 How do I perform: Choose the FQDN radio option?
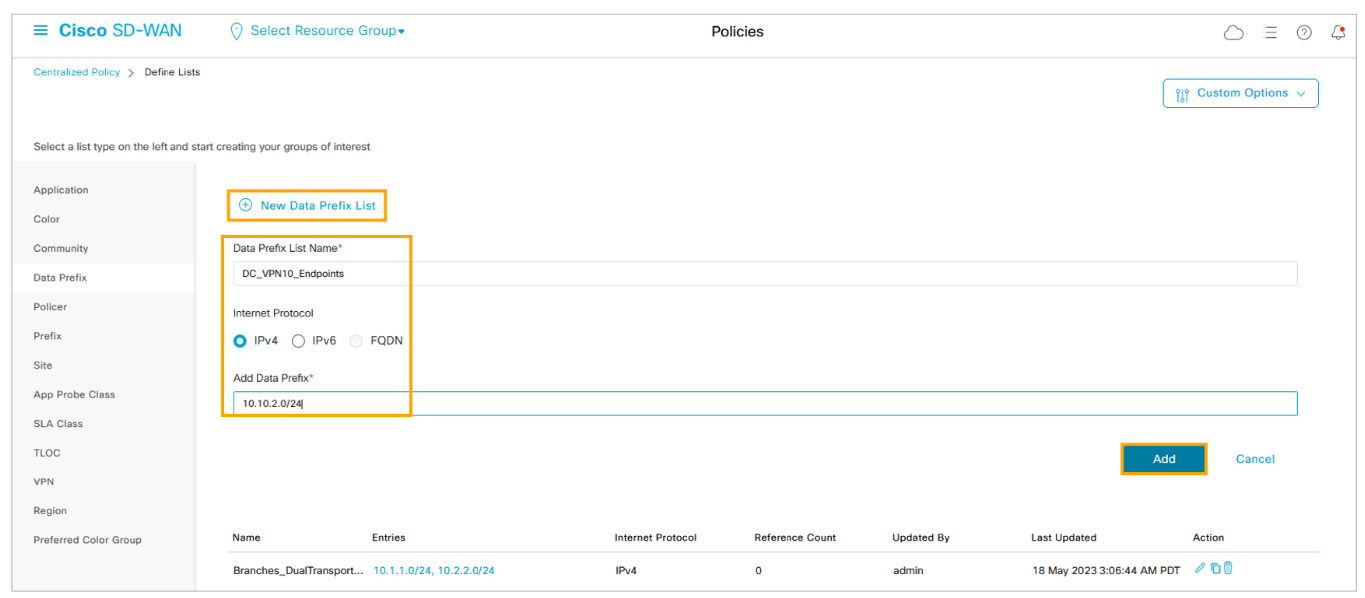pyautogui.click(x=356, y=341)
